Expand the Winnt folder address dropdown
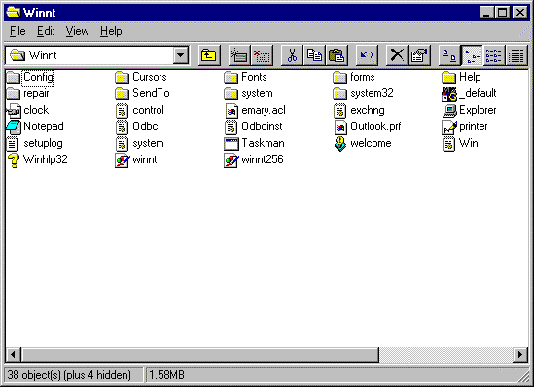The height and width of the screenshot is (387, 534). (181, 55)
